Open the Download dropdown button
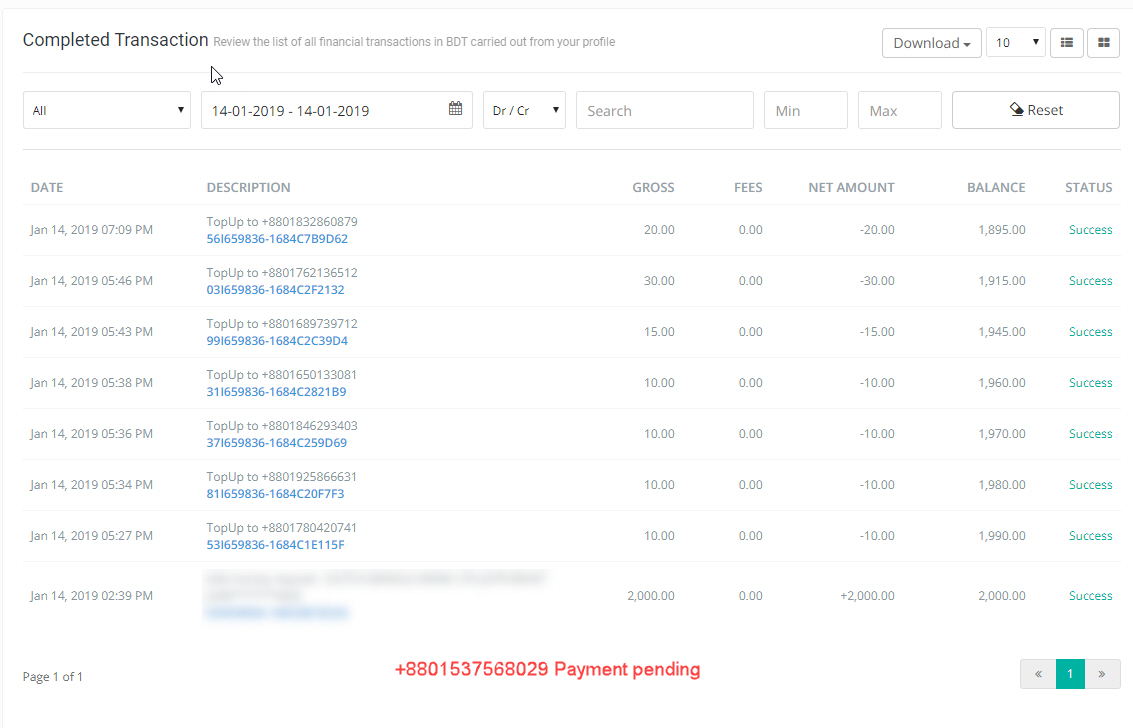 (x=931, y=43)
